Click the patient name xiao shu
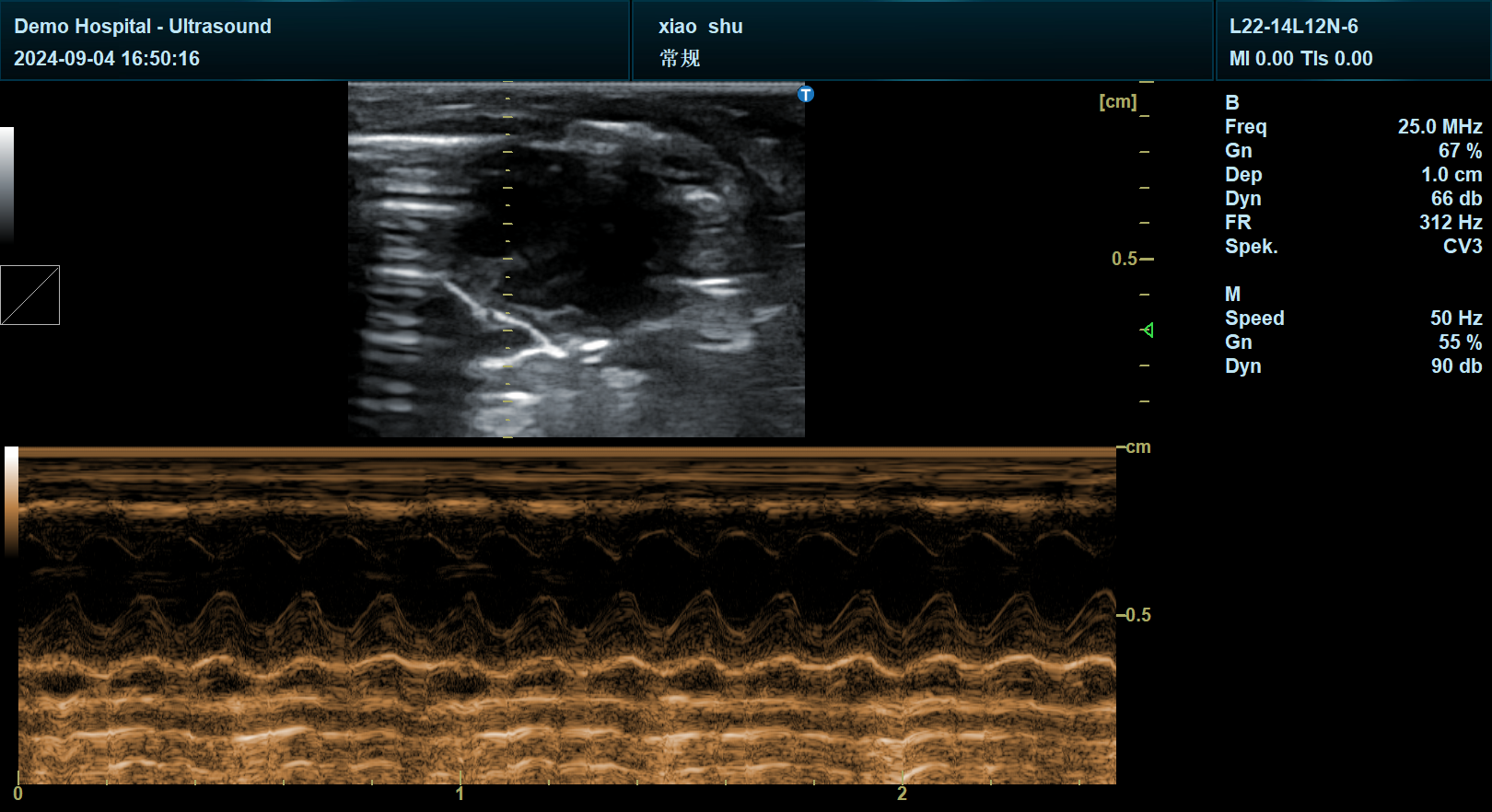This screenshot has height=812, width=1492. click(700, 27)
